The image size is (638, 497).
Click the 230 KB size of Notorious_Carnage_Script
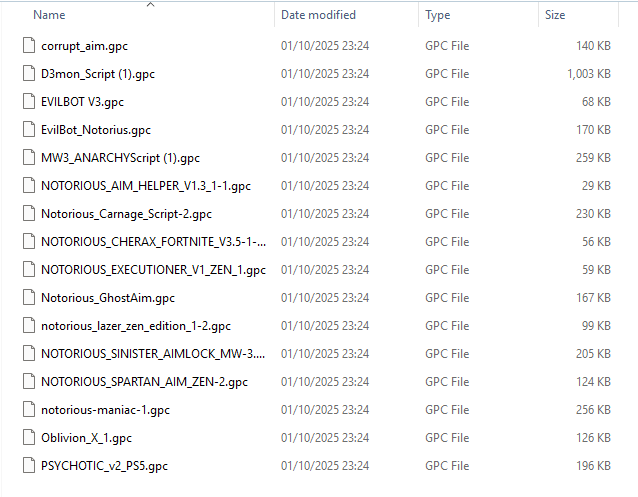tap(593, 214)
